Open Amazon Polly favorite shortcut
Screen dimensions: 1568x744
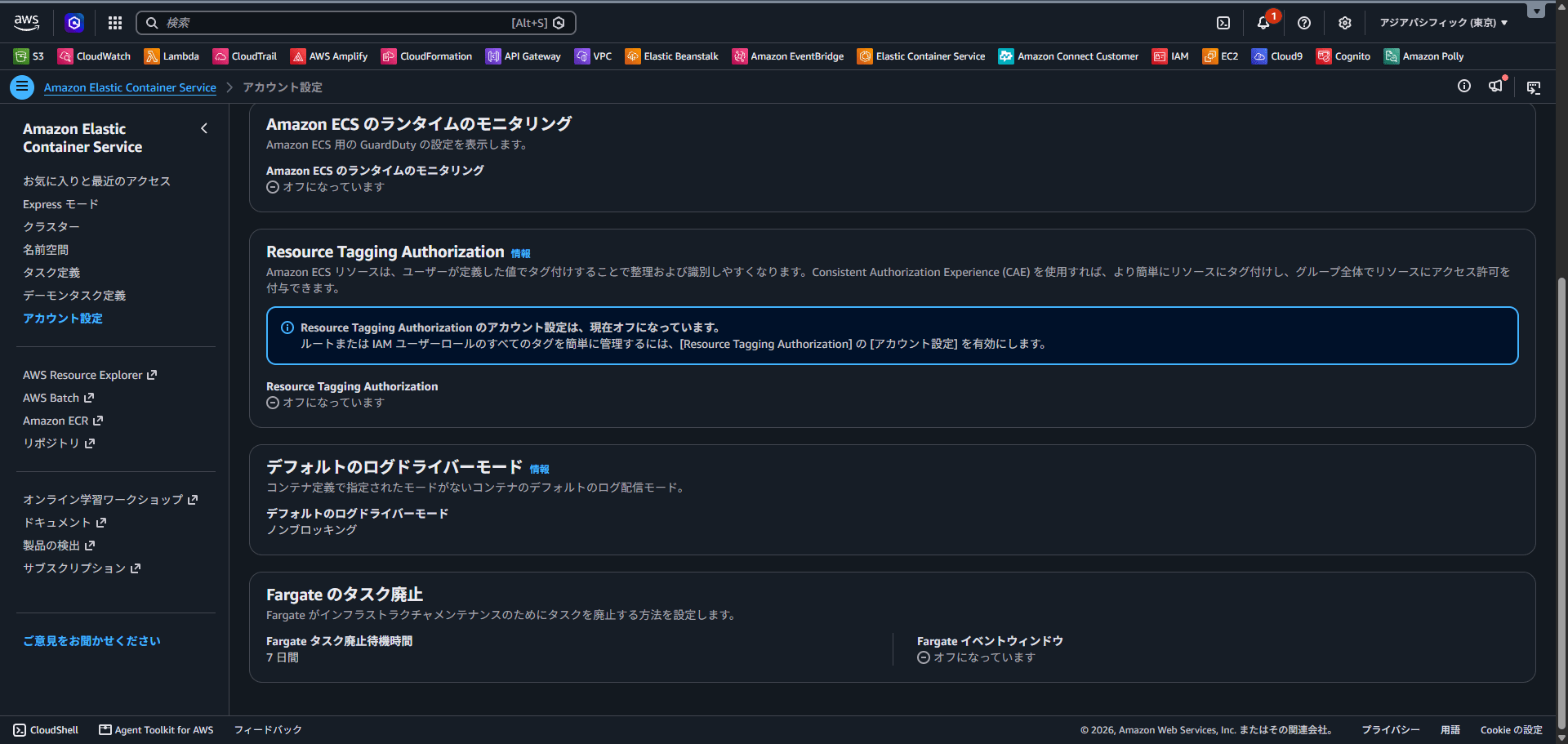(x=1423, y=56)
